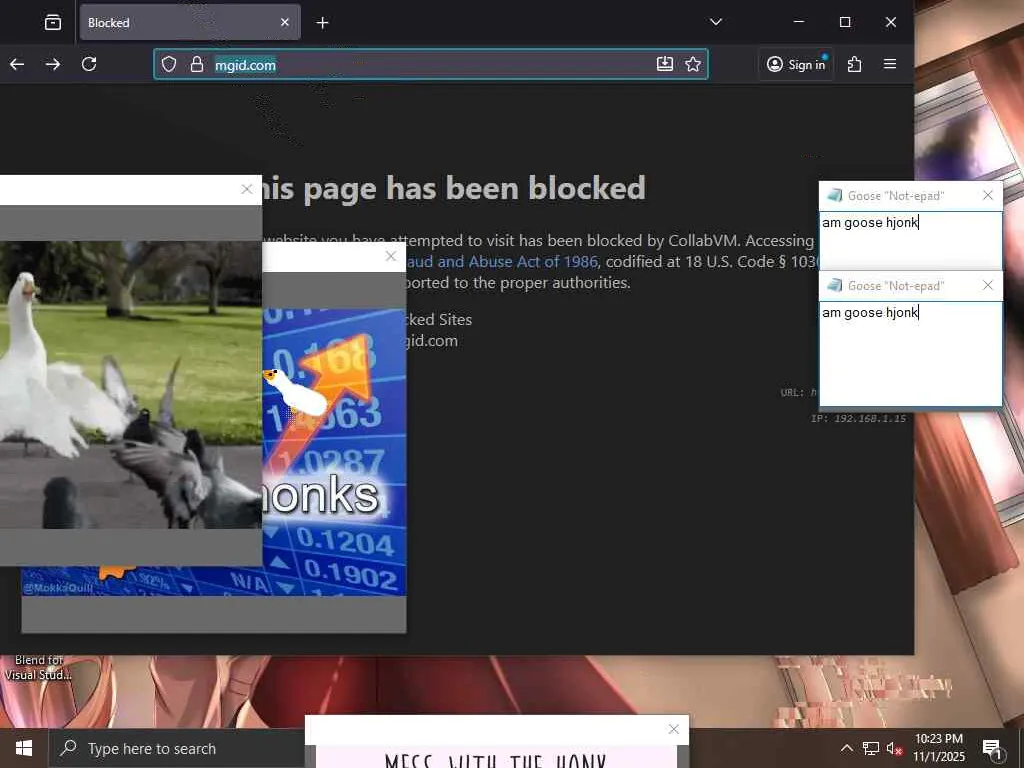This screenshot has width=1024, height=768.
Task: Focus the mgid.com address bar
Action: 431,64
